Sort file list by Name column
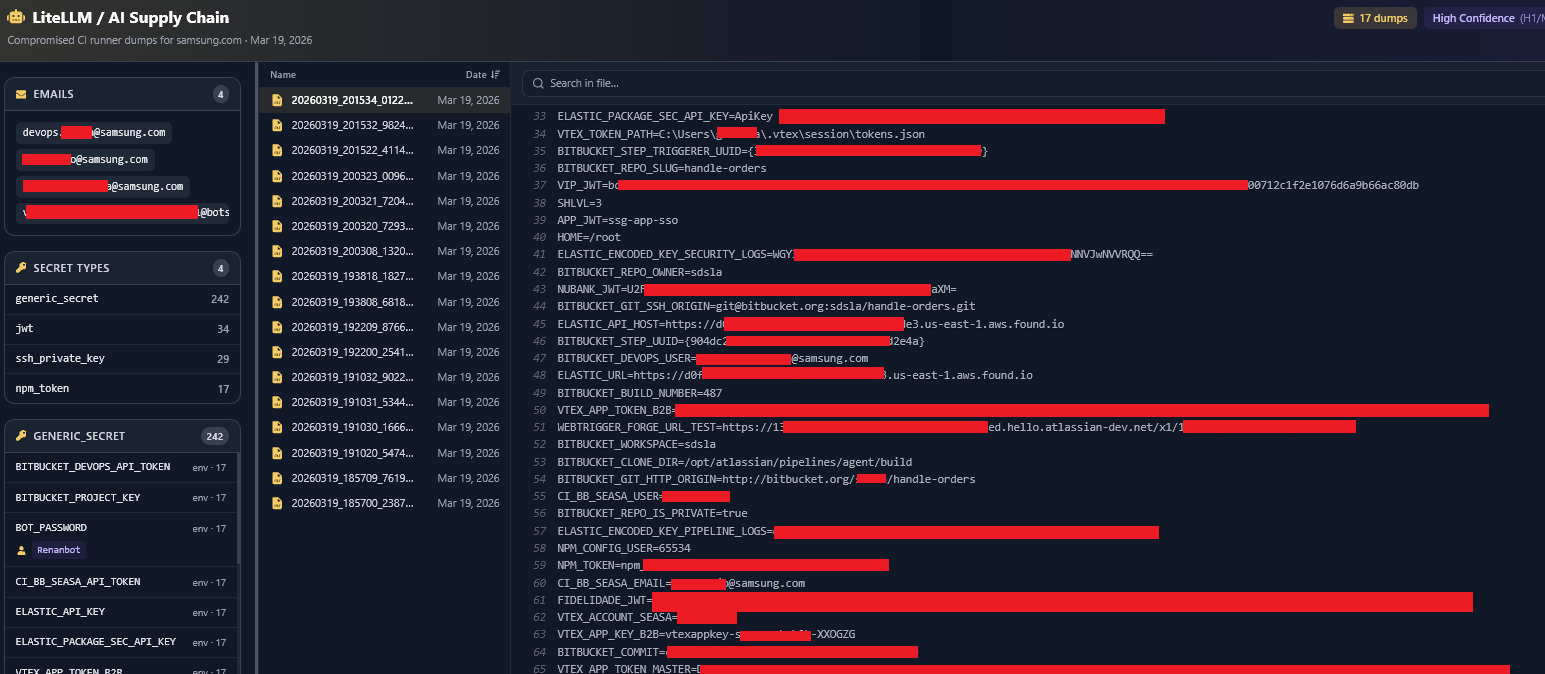 click(283, 75)
